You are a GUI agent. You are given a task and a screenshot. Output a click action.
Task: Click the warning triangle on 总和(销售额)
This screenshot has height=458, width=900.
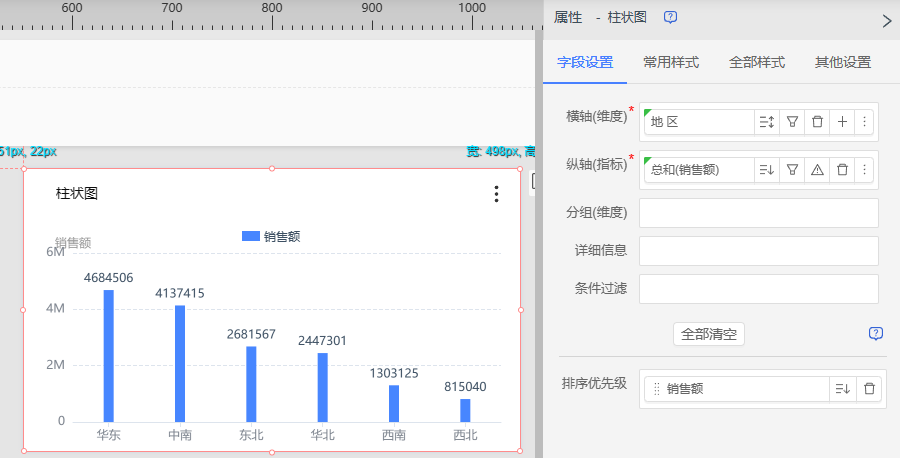pyautogui.click(x=817, y=170)
